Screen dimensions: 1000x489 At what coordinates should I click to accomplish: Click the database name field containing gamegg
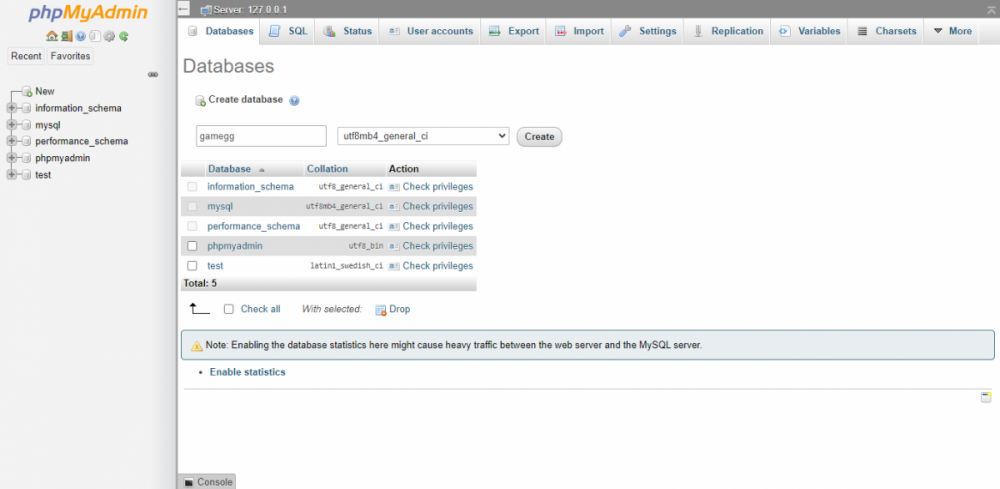click(261, 136)
